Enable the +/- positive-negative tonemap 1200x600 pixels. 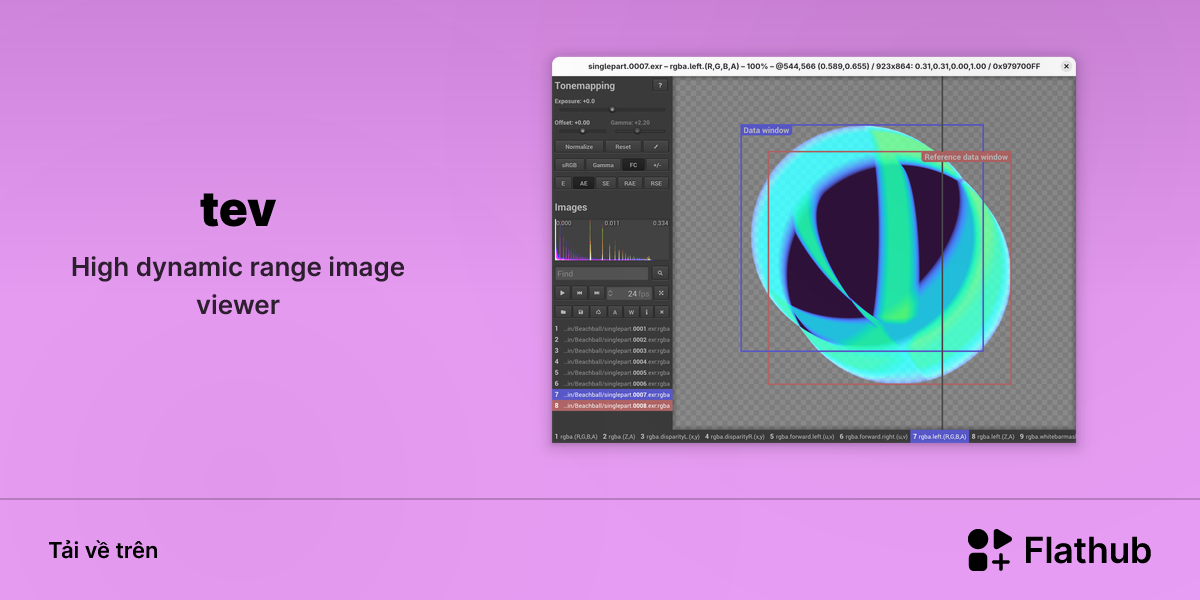[657, 165]
